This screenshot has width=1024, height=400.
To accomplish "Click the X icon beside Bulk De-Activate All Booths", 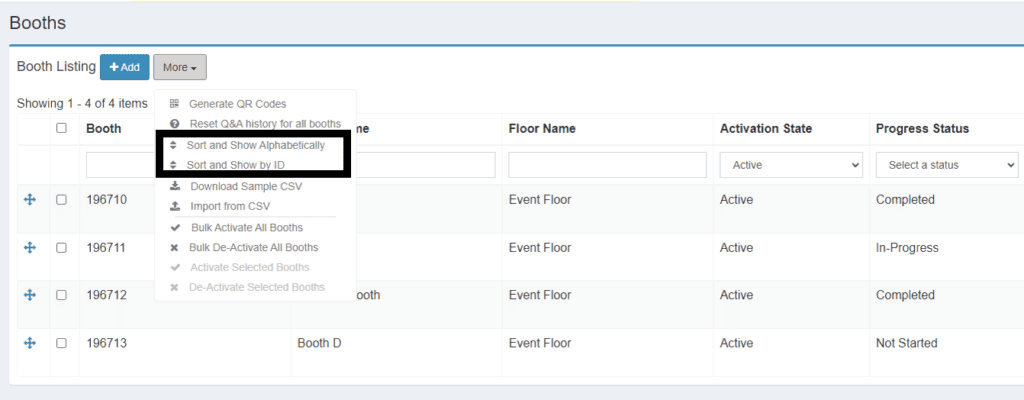I will tap(174, 248).
